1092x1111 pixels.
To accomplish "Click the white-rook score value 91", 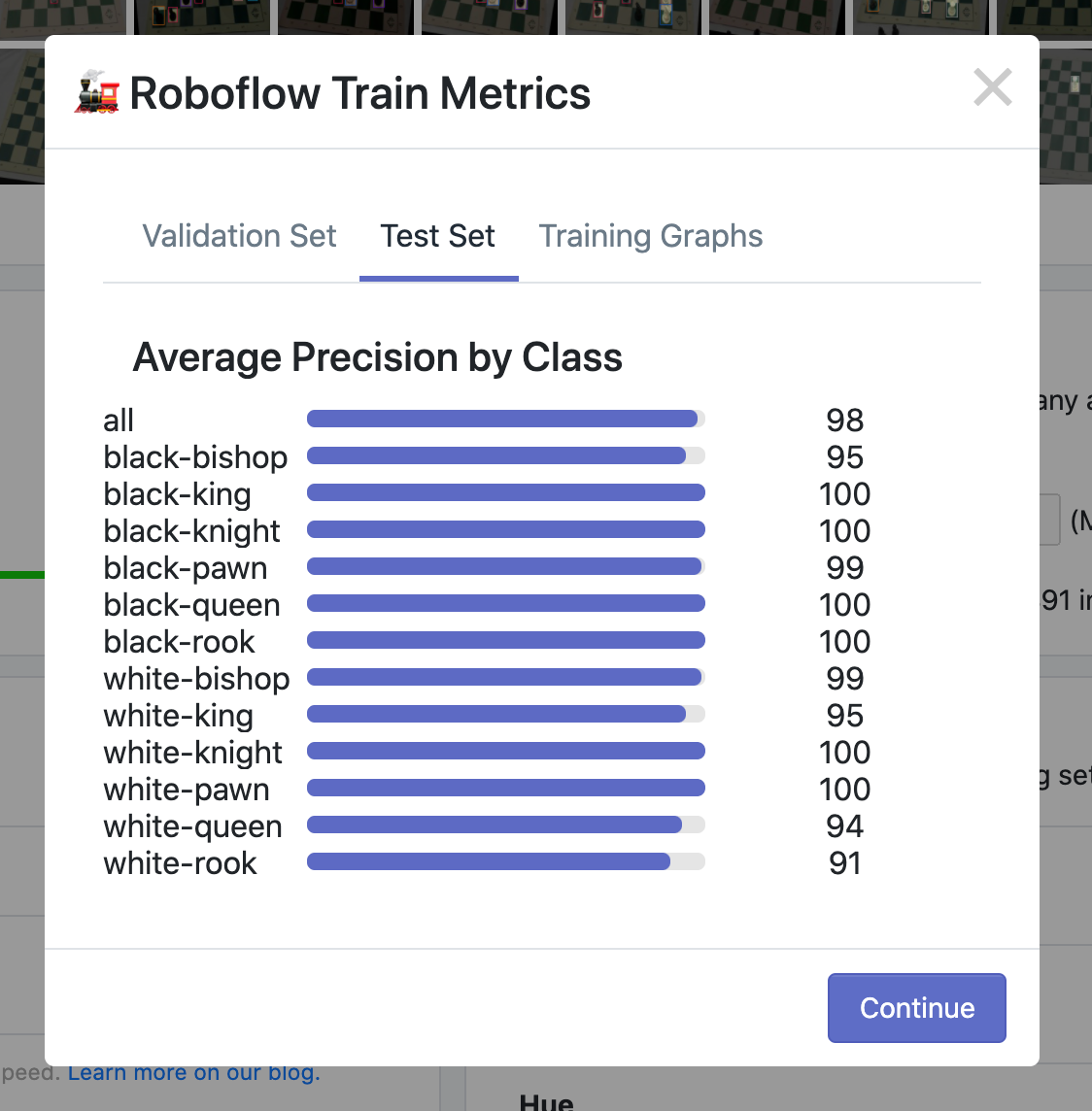I will pyautogui.click(x=844, y=863).
